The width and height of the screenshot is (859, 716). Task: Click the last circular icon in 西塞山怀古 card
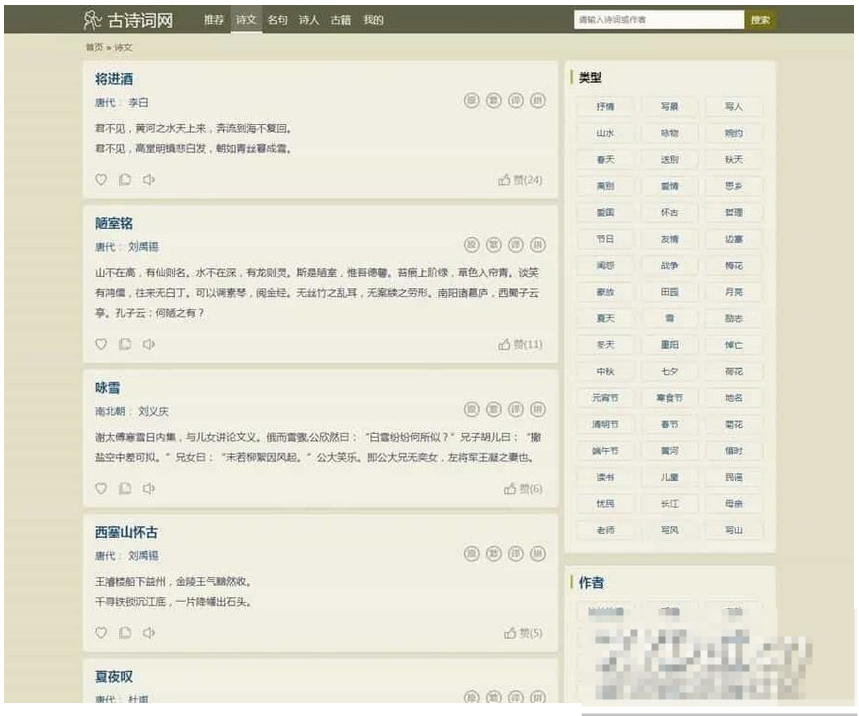538,554
